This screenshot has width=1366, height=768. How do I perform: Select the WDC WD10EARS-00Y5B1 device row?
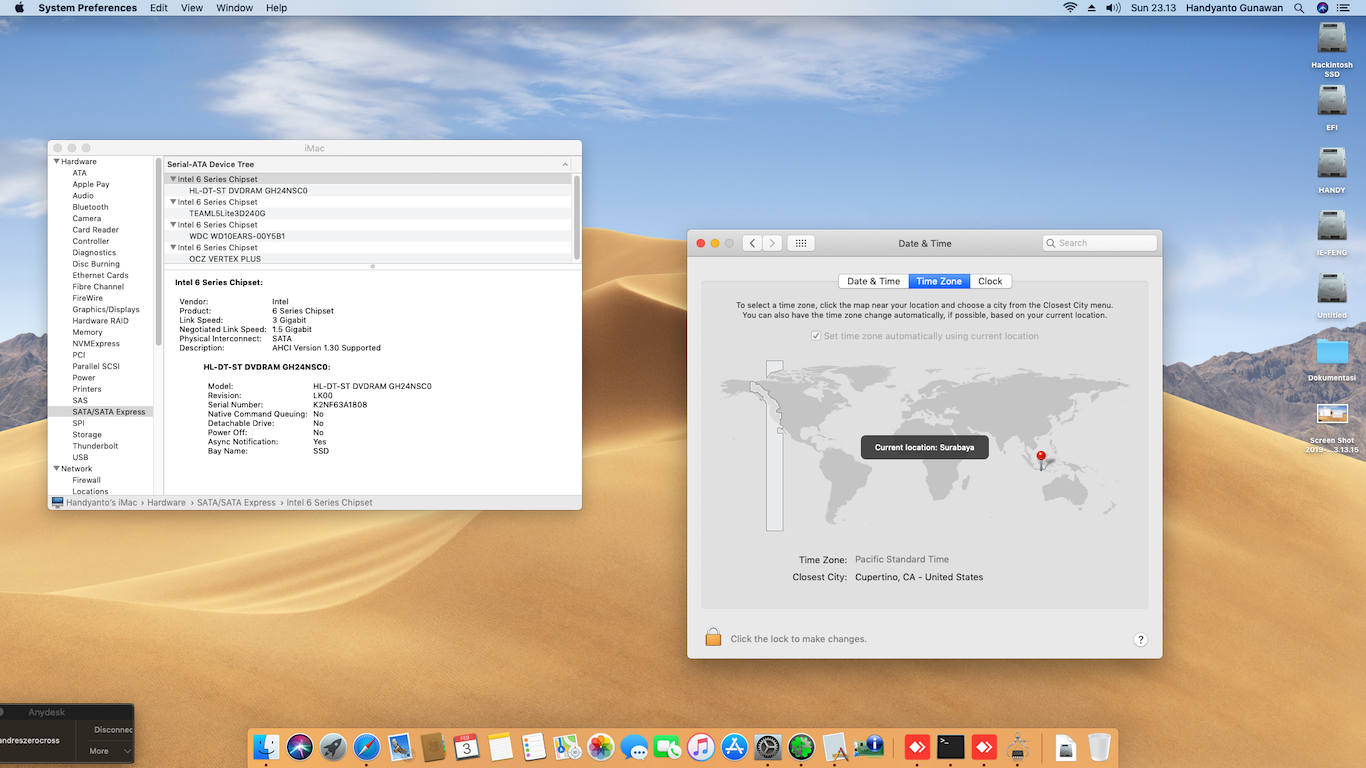[x=368, y=236]
